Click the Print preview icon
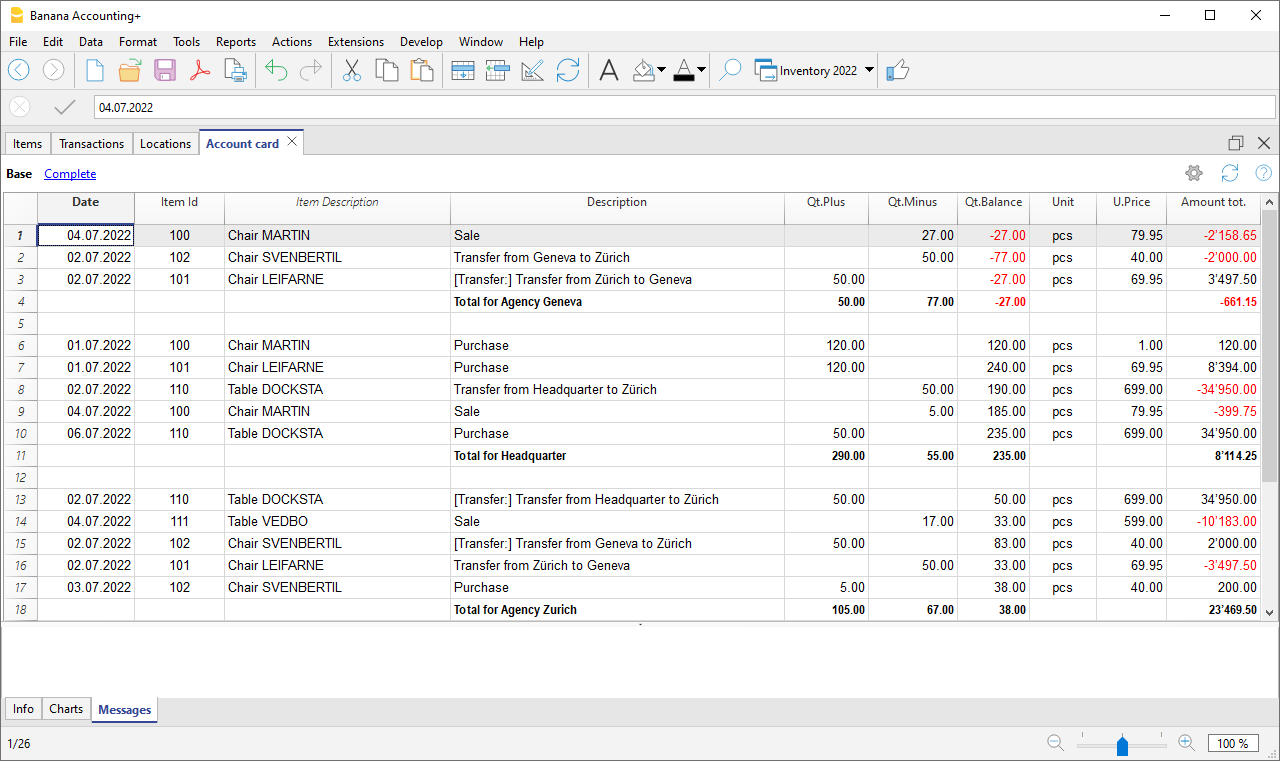The image size is (1280, 761). [235, 70]
